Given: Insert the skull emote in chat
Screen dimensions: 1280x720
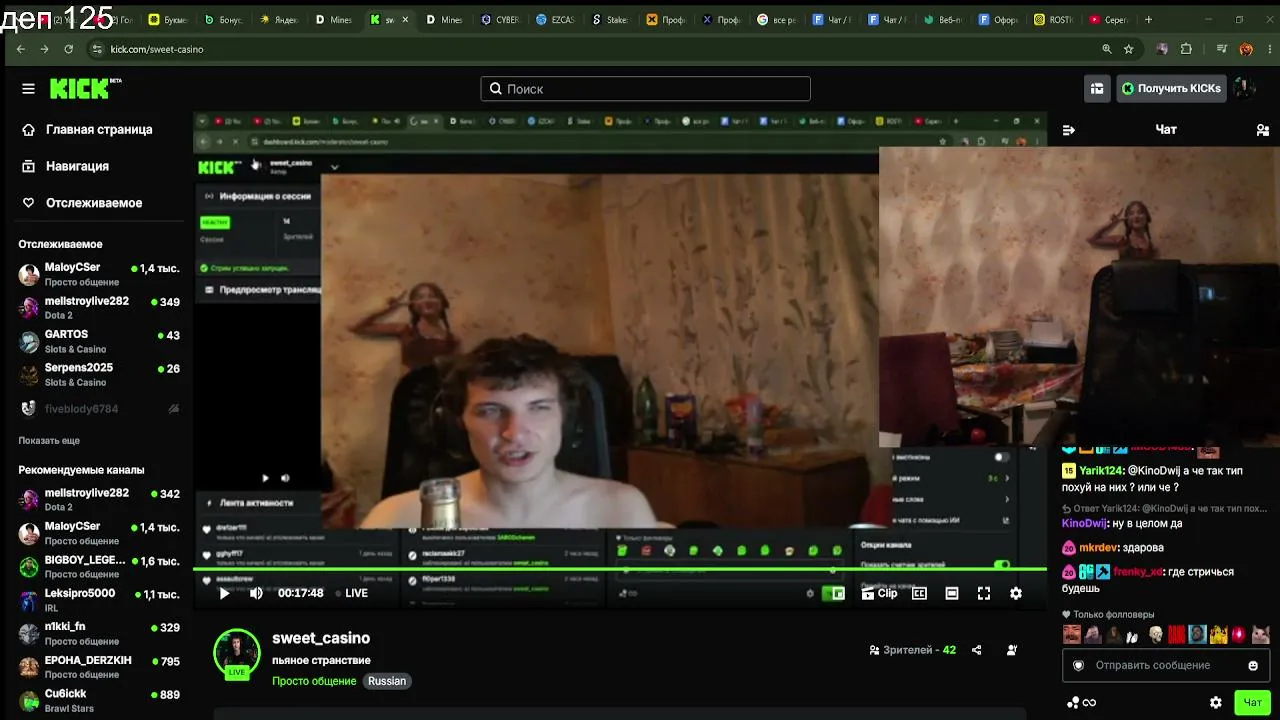Looking at the screenshot, I should click(1156, 635).
